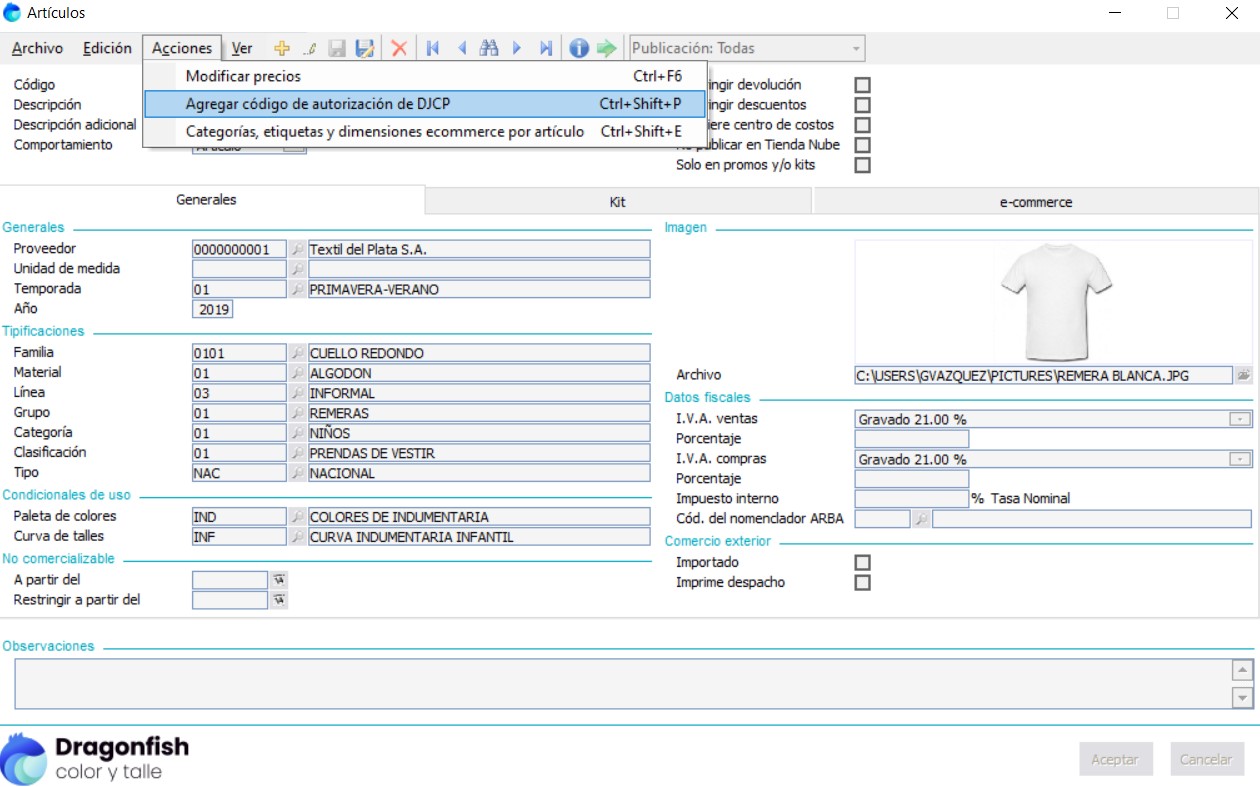
Task: Click the Aceptar button
Action: (1115, 759)
